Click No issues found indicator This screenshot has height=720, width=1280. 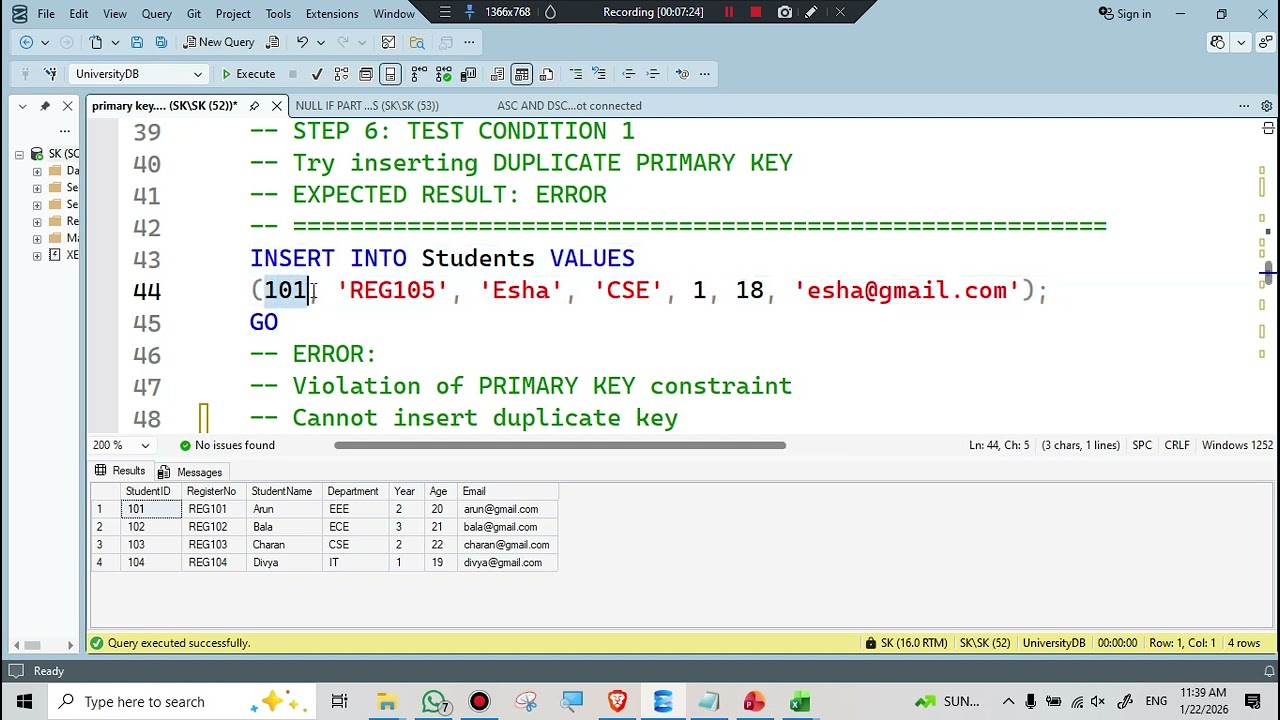227,445
